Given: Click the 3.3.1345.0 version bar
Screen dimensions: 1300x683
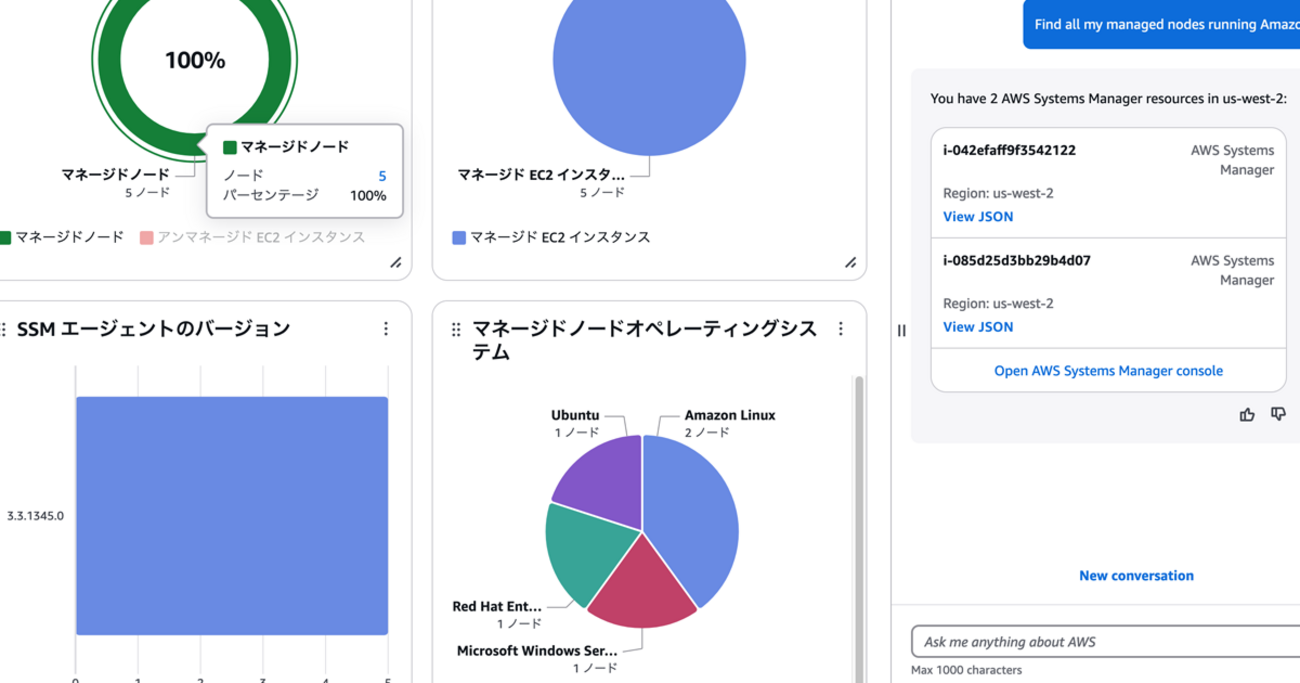Looking at the screenshot, I should tap(232, 515).
